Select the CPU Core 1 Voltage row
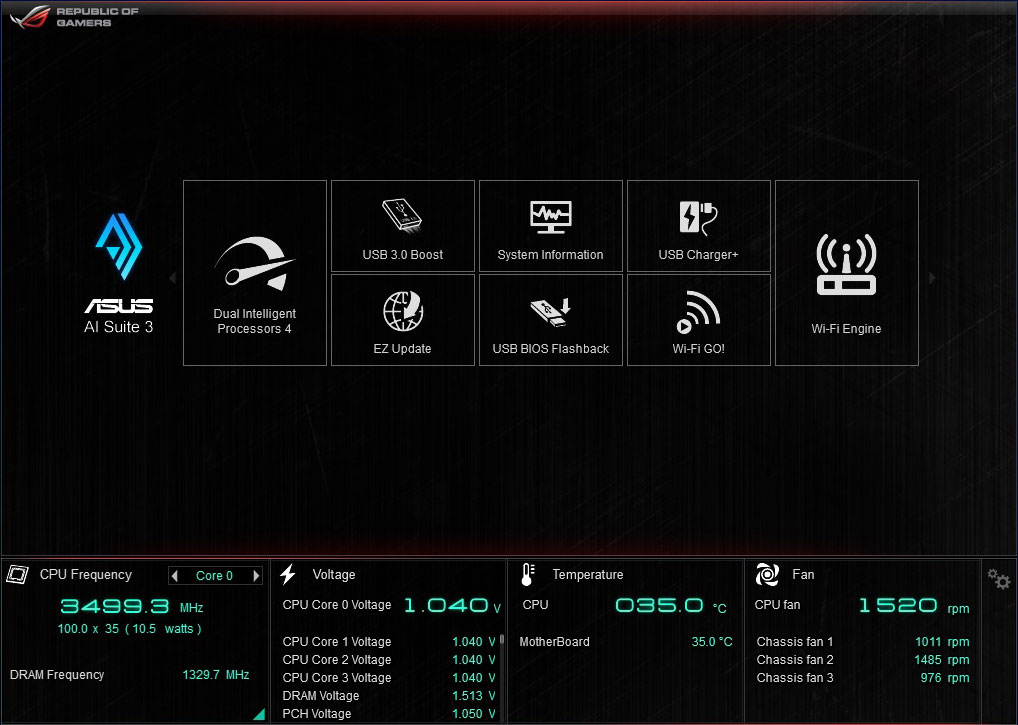 [389, 642]
